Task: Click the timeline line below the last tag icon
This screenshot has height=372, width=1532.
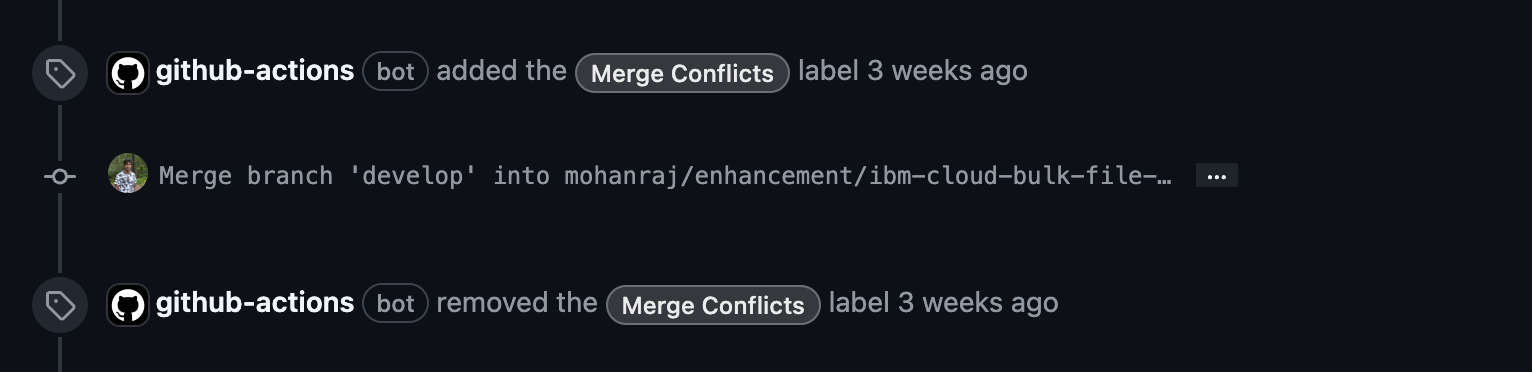Action: [x=60, y=354]
